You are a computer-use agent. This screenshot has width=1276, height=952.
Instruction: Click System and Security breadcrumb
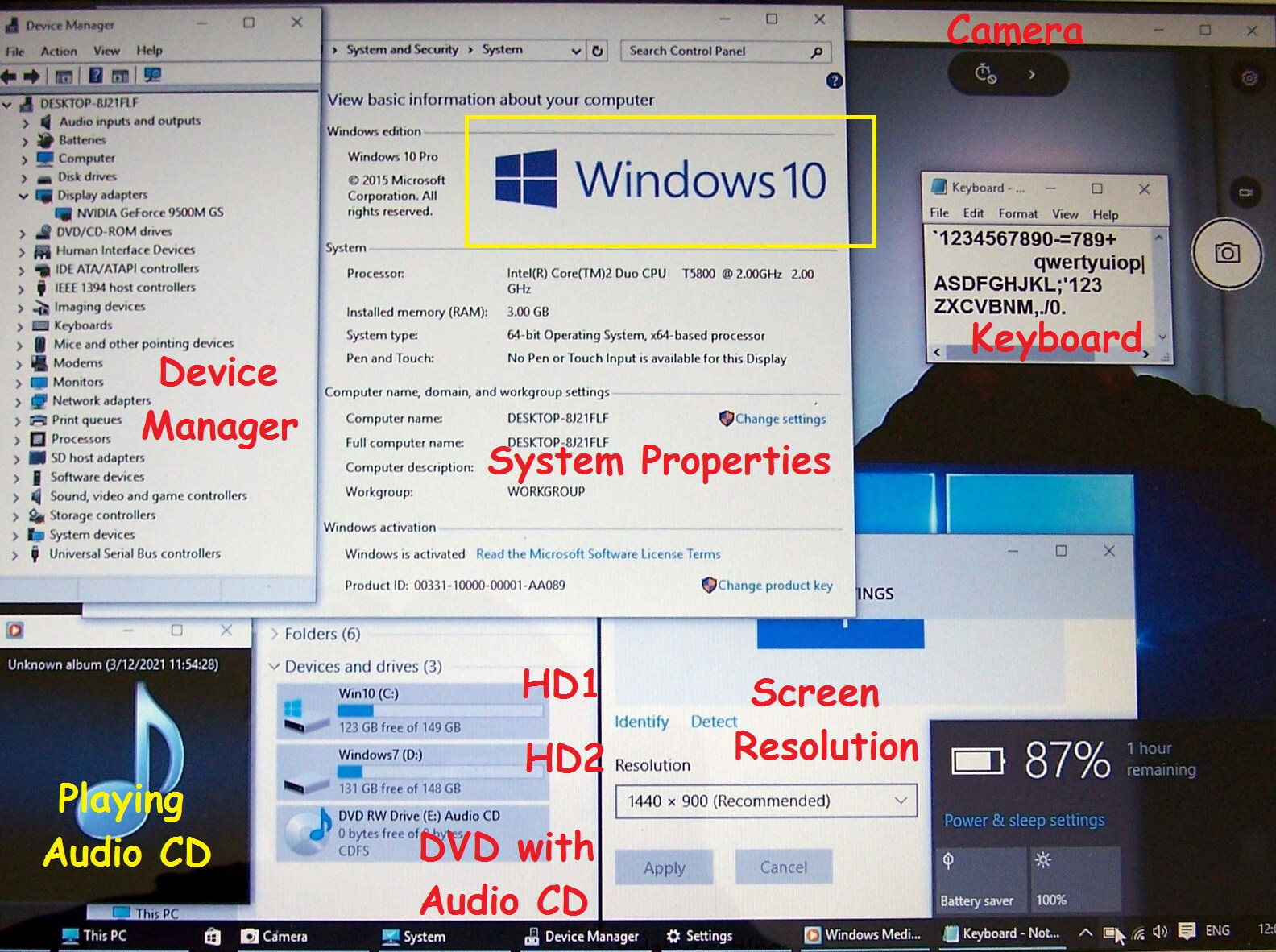pos(402,50)
